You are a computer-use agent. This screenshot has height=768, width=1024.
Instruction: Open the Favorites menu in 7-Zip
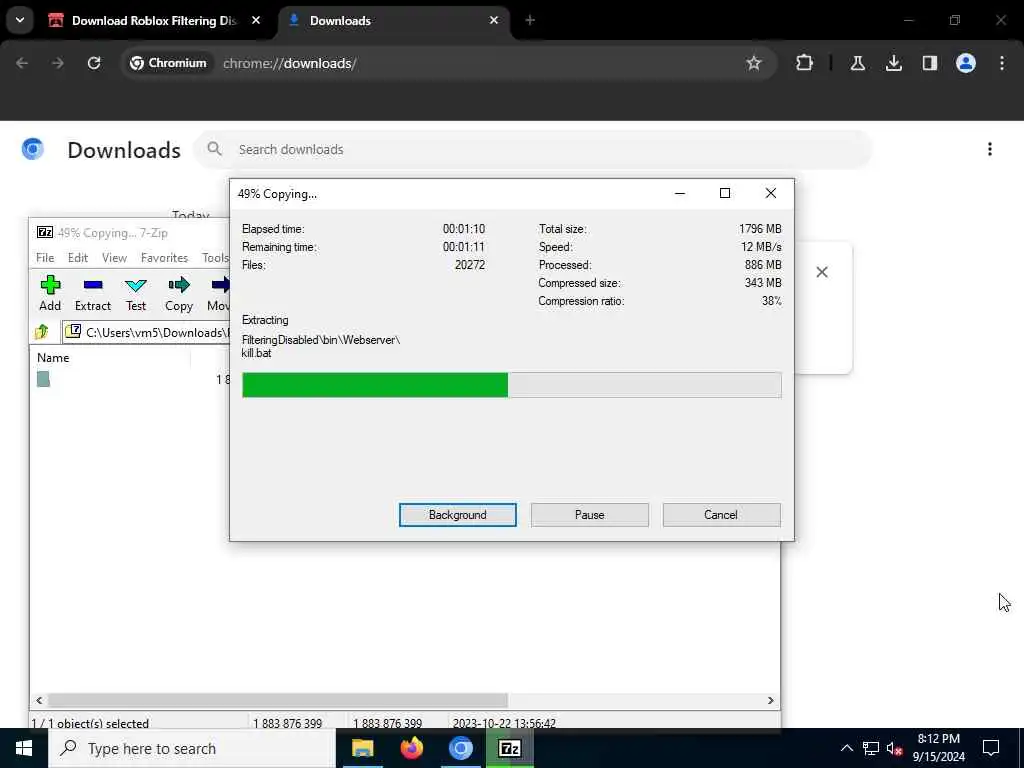[x=164, y=257]
